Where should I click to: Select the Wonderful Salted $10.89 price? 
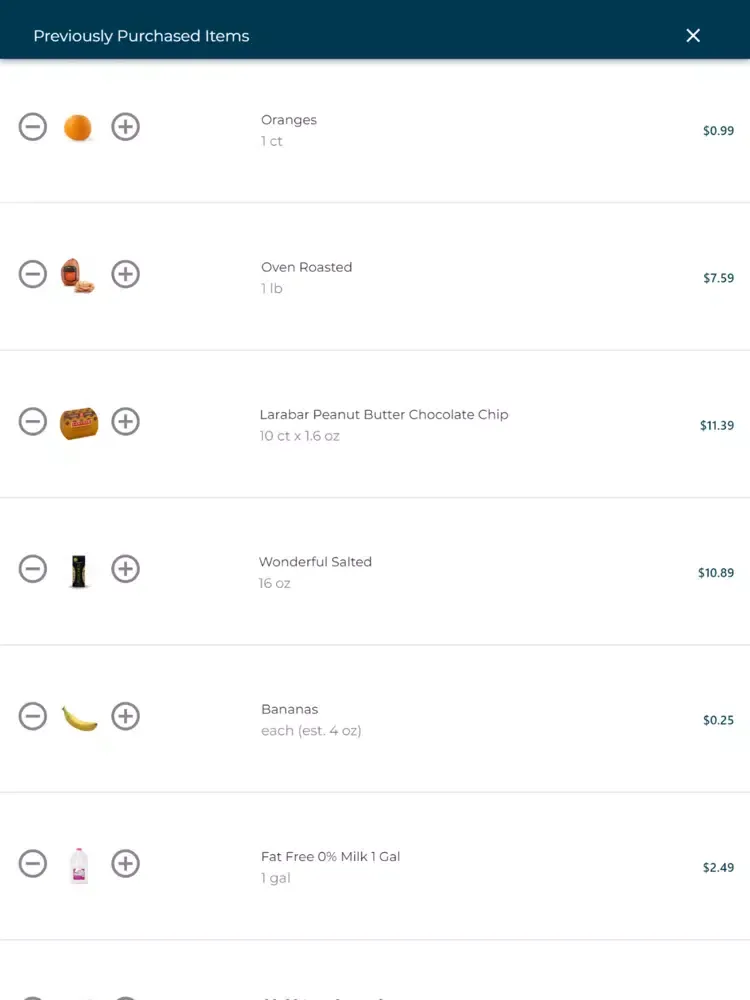tap(716, 573)
